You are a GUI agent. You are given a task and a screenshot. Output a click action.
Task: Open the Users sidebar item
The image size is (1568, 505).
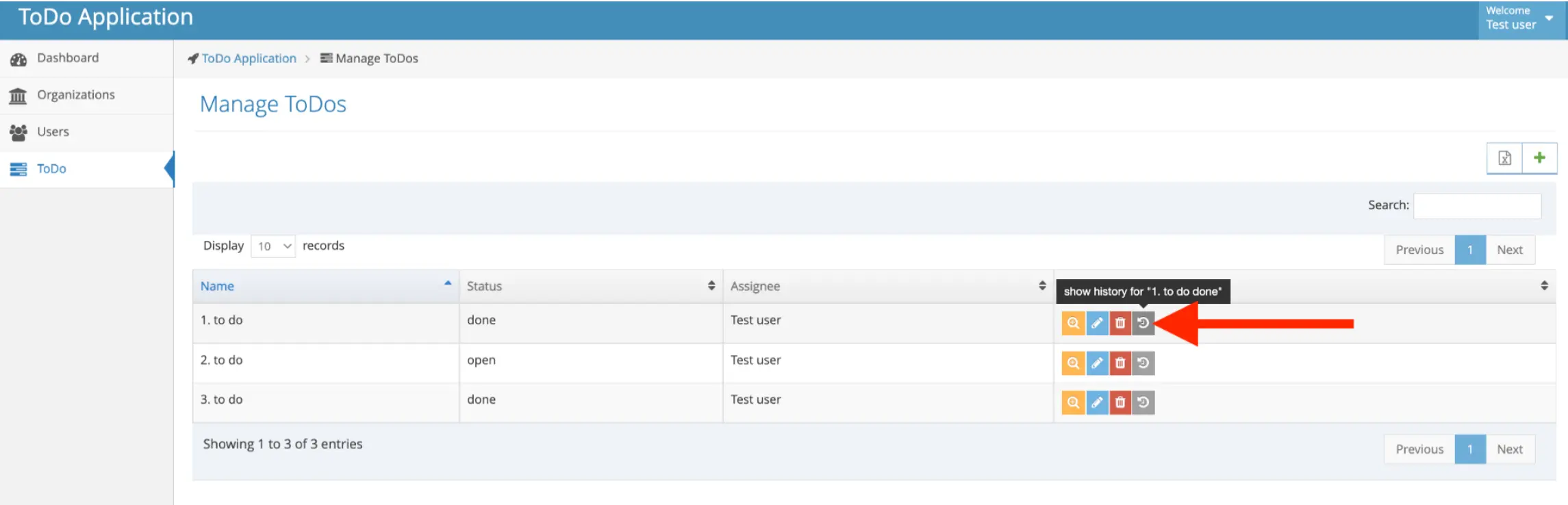pos(53,132)
